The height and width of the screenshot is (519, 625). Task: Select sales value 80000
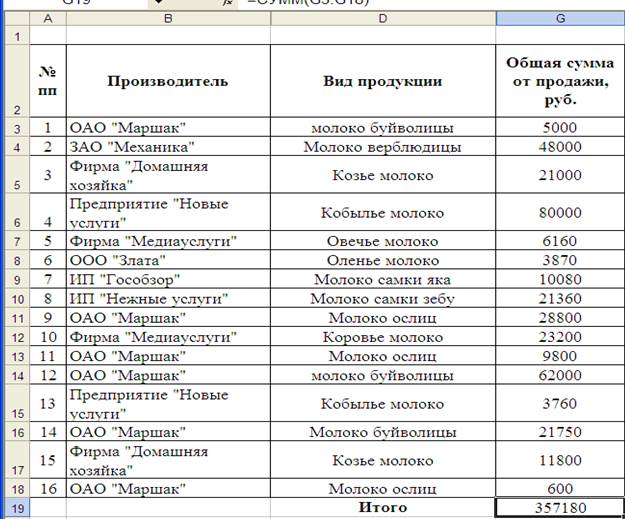click(560, 212)
